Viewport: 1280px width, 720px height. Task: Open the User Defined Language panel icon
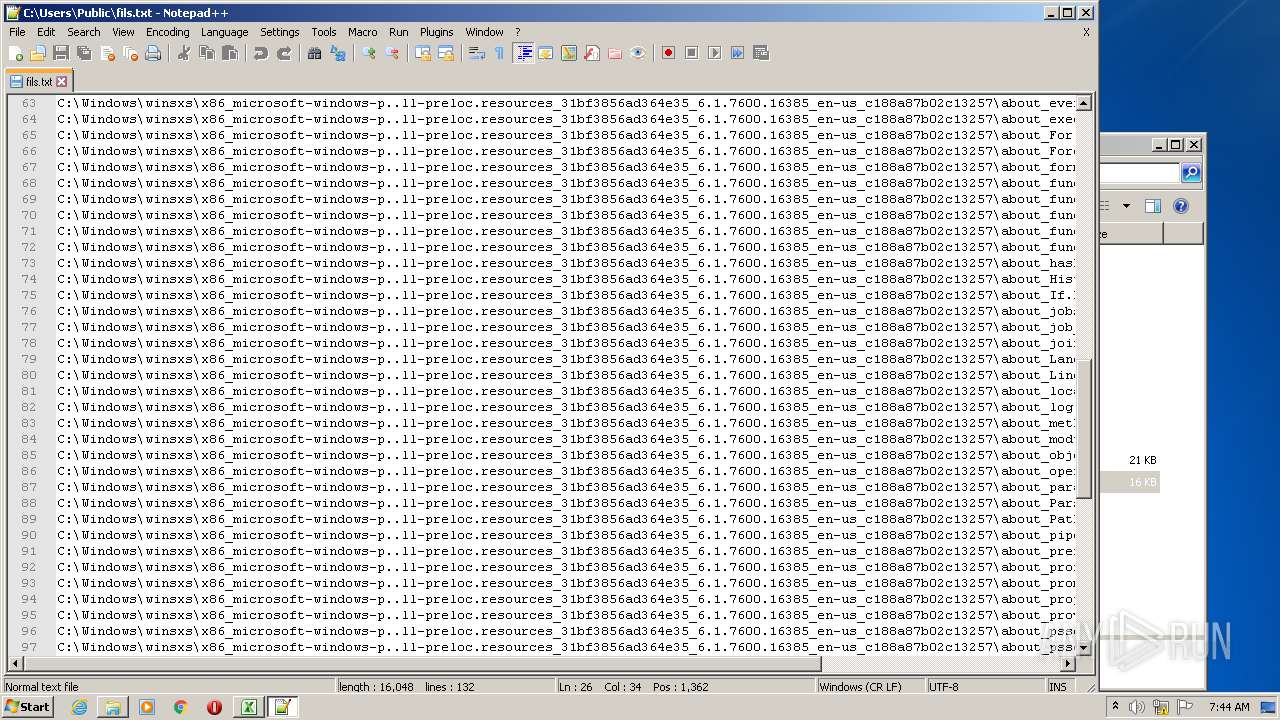click(546, 53)
